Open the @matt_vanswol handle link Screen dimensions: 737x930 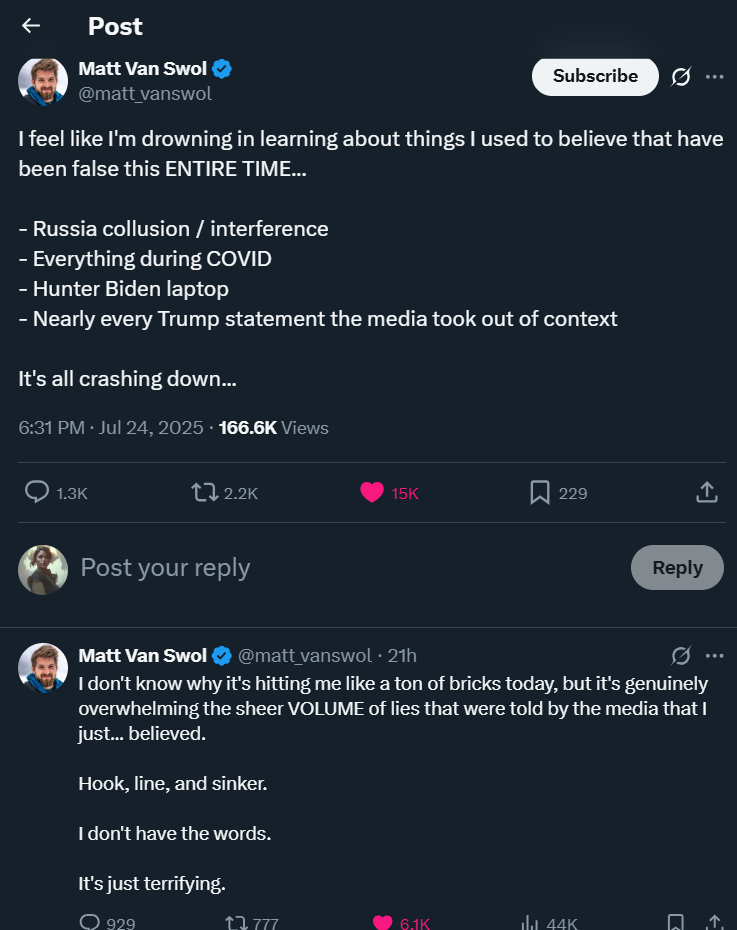(x=145, y=94)
